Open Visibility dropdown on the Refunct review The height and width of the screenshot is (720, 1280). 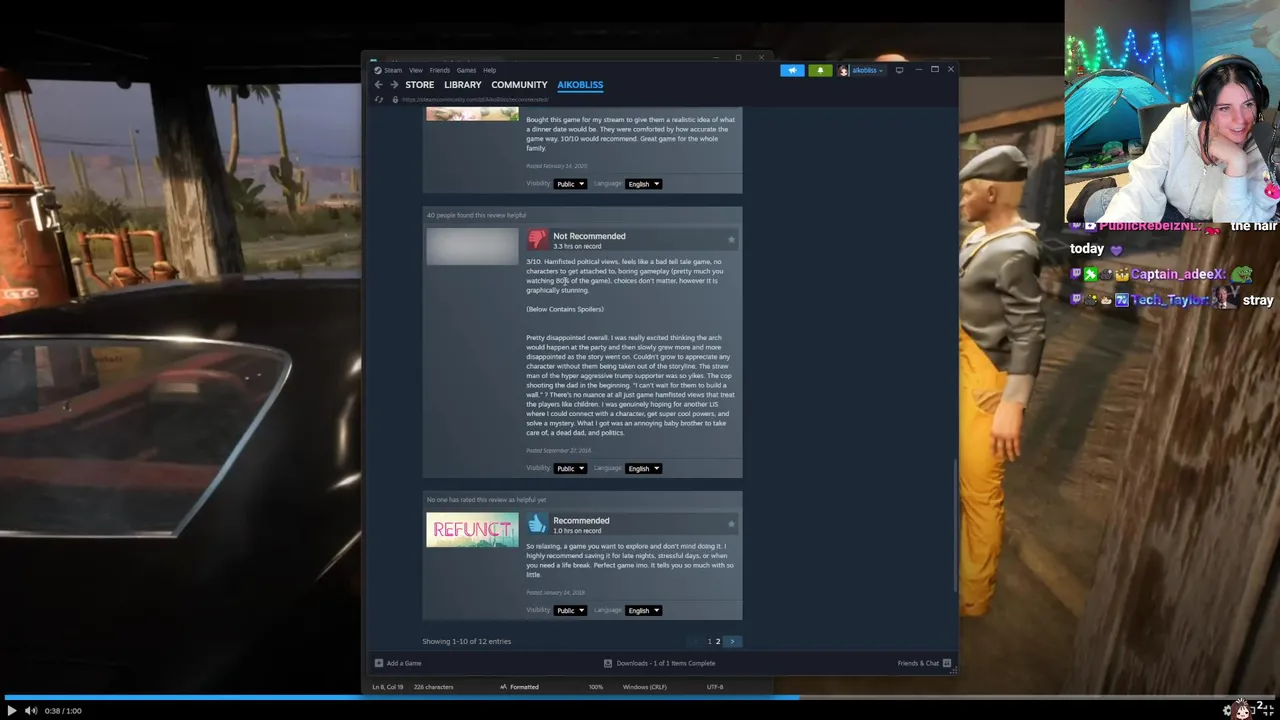point(570,610)
